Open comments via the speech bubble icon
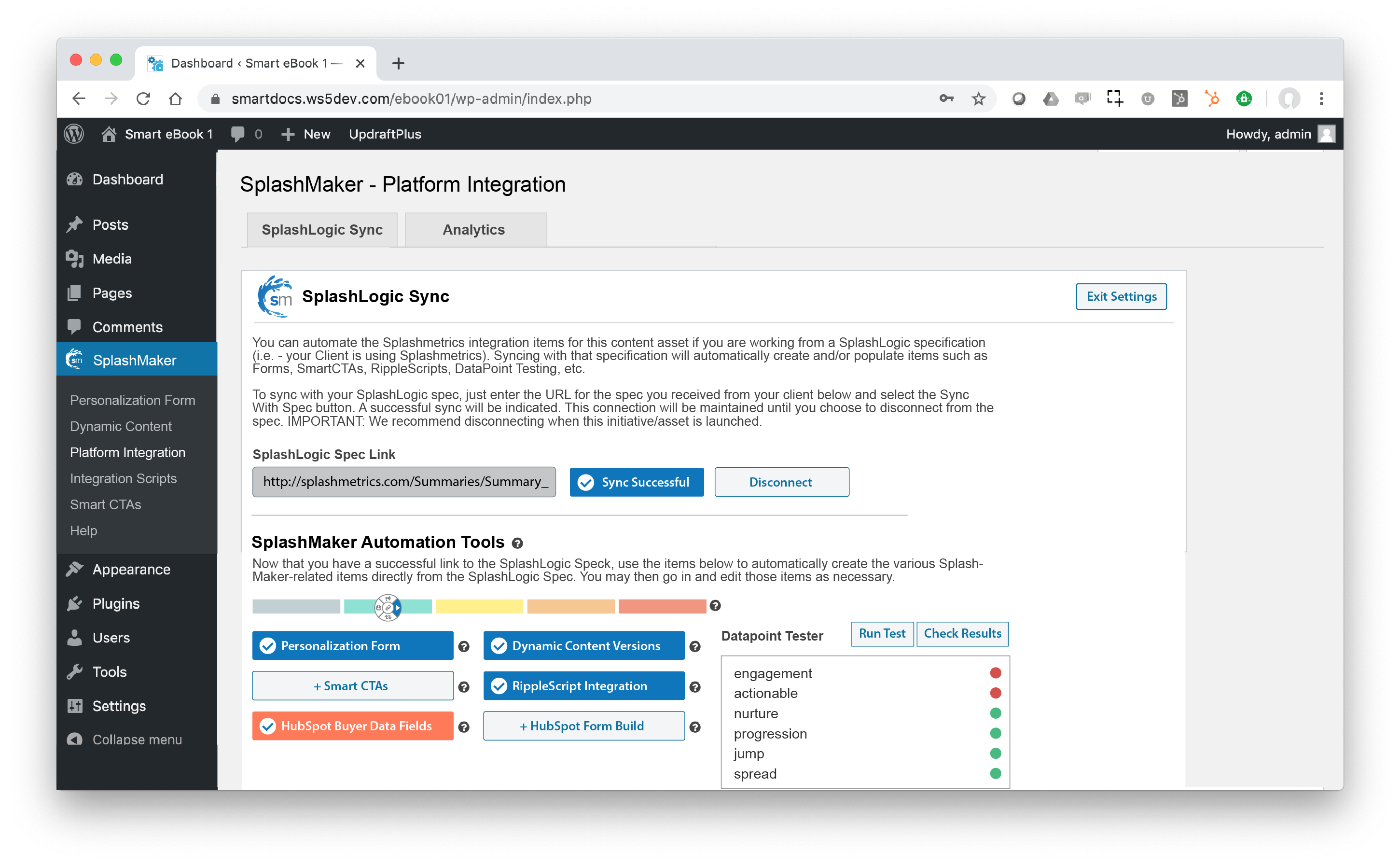Image resolution: width=1400 pixels, height=865 pixels. pos(238,134)
